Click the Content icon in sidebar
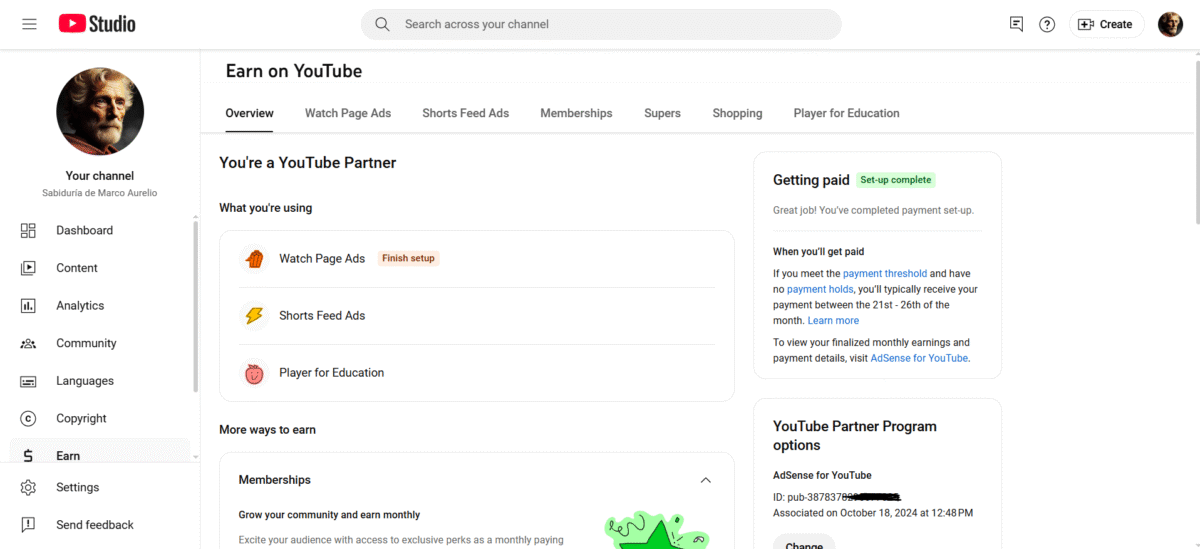The height and width of the screenshot is (549, 1200). [28, 268]
